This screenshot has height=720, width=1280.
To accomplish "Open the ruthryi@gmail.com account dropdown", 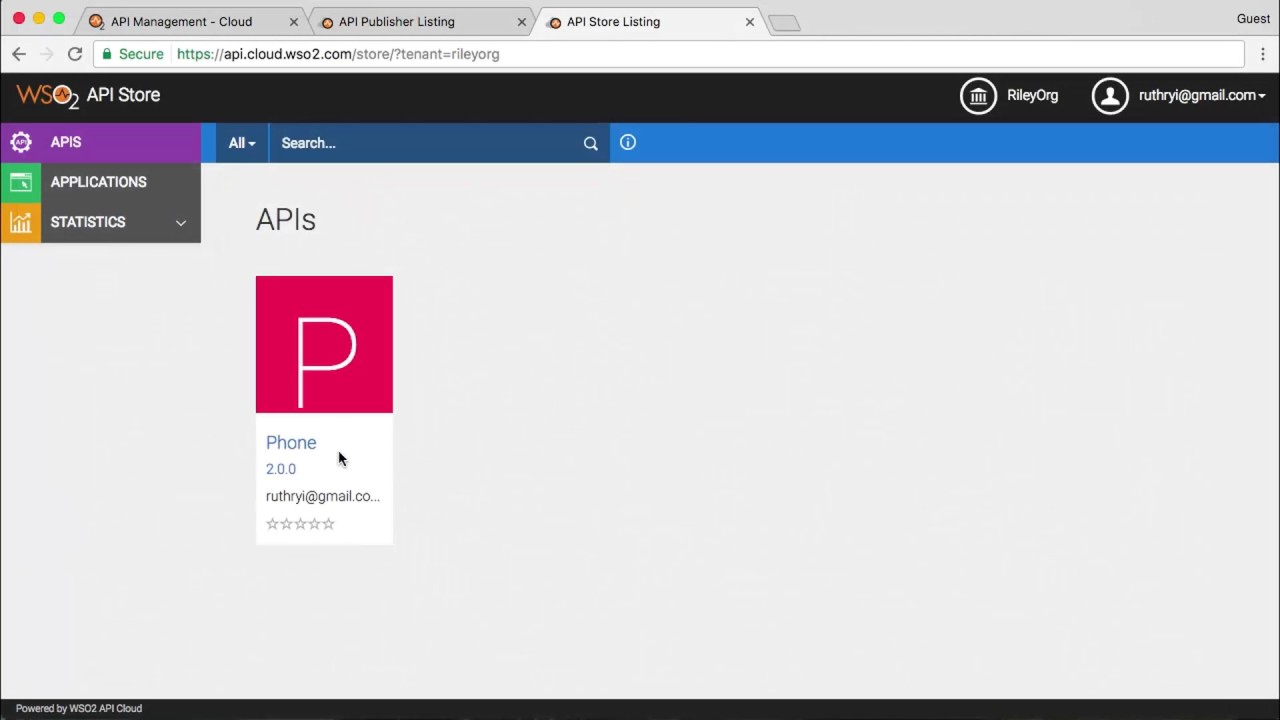I will [1202, 96].
